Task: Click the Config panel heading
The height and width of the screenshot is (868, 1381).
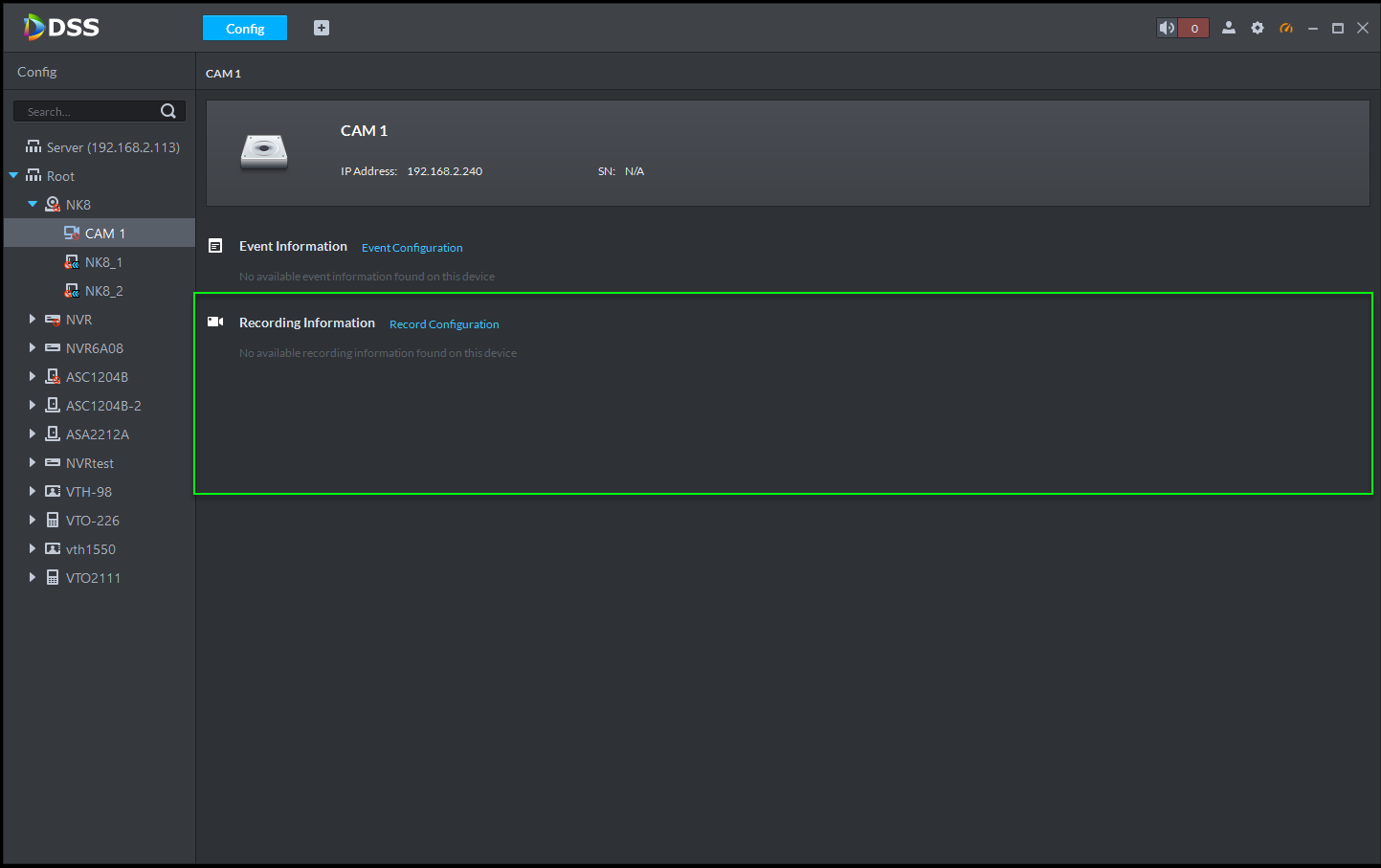Action: (x=37, y=72)
